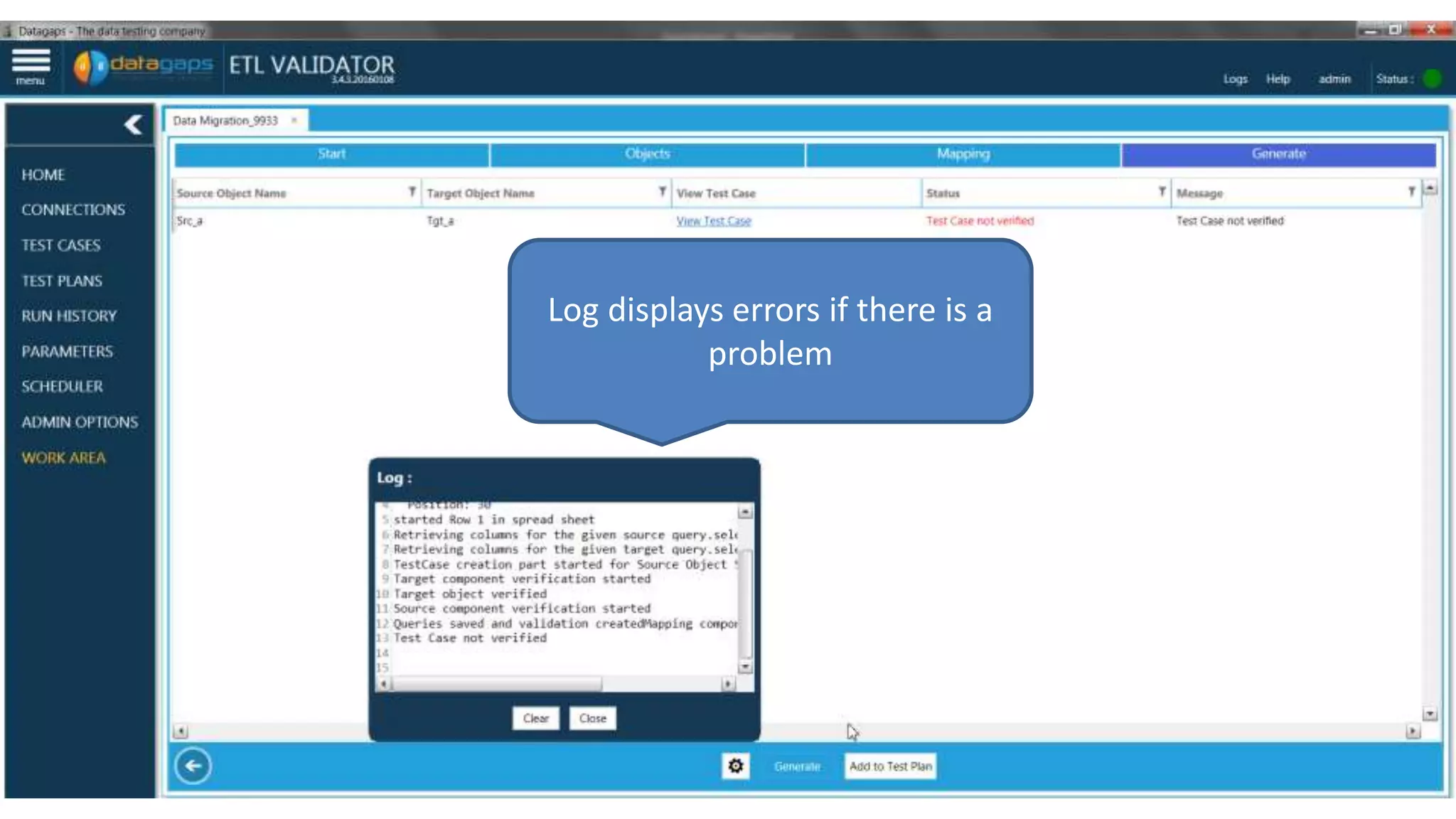
Task: Click the grid scroll up arrow
Action: pos(1430,188)
